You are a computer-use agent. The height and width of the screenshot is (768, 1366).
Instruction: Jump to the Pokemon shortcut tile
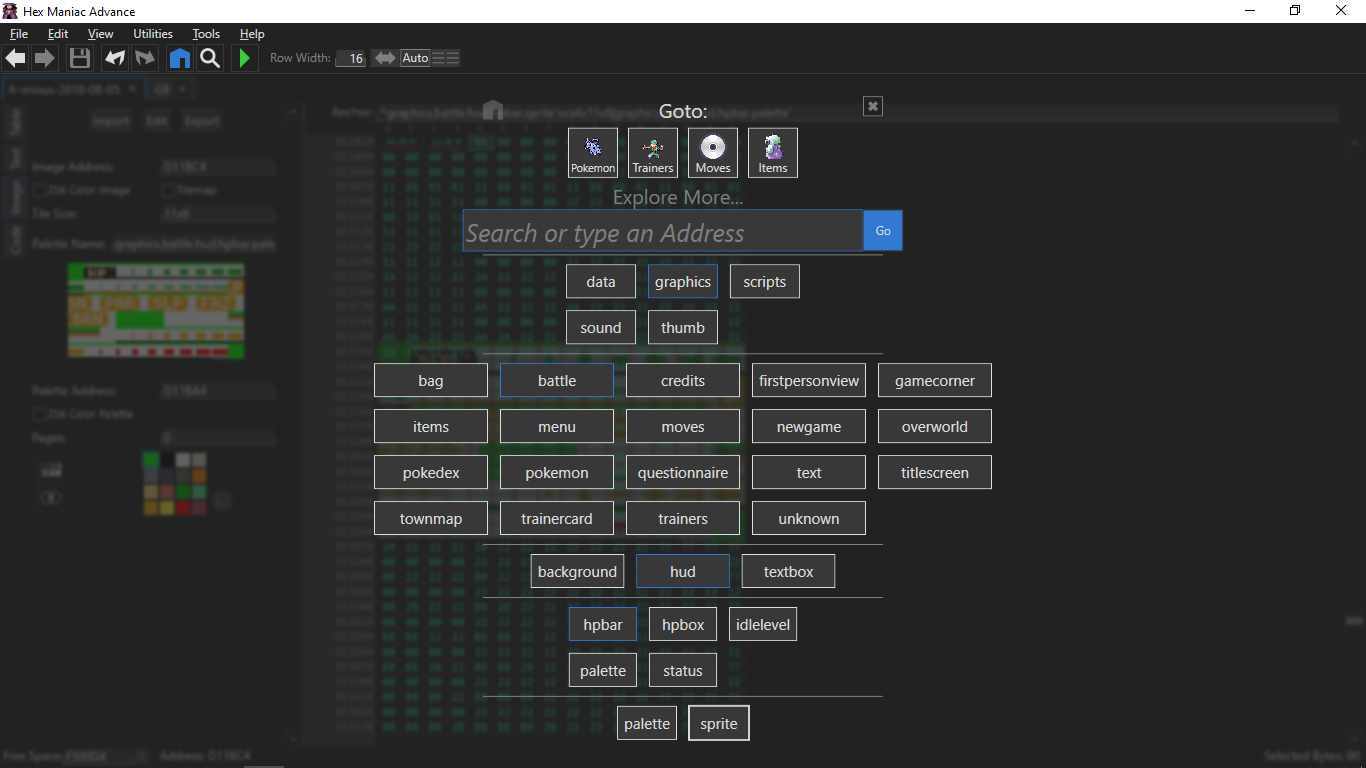point(593,153)
